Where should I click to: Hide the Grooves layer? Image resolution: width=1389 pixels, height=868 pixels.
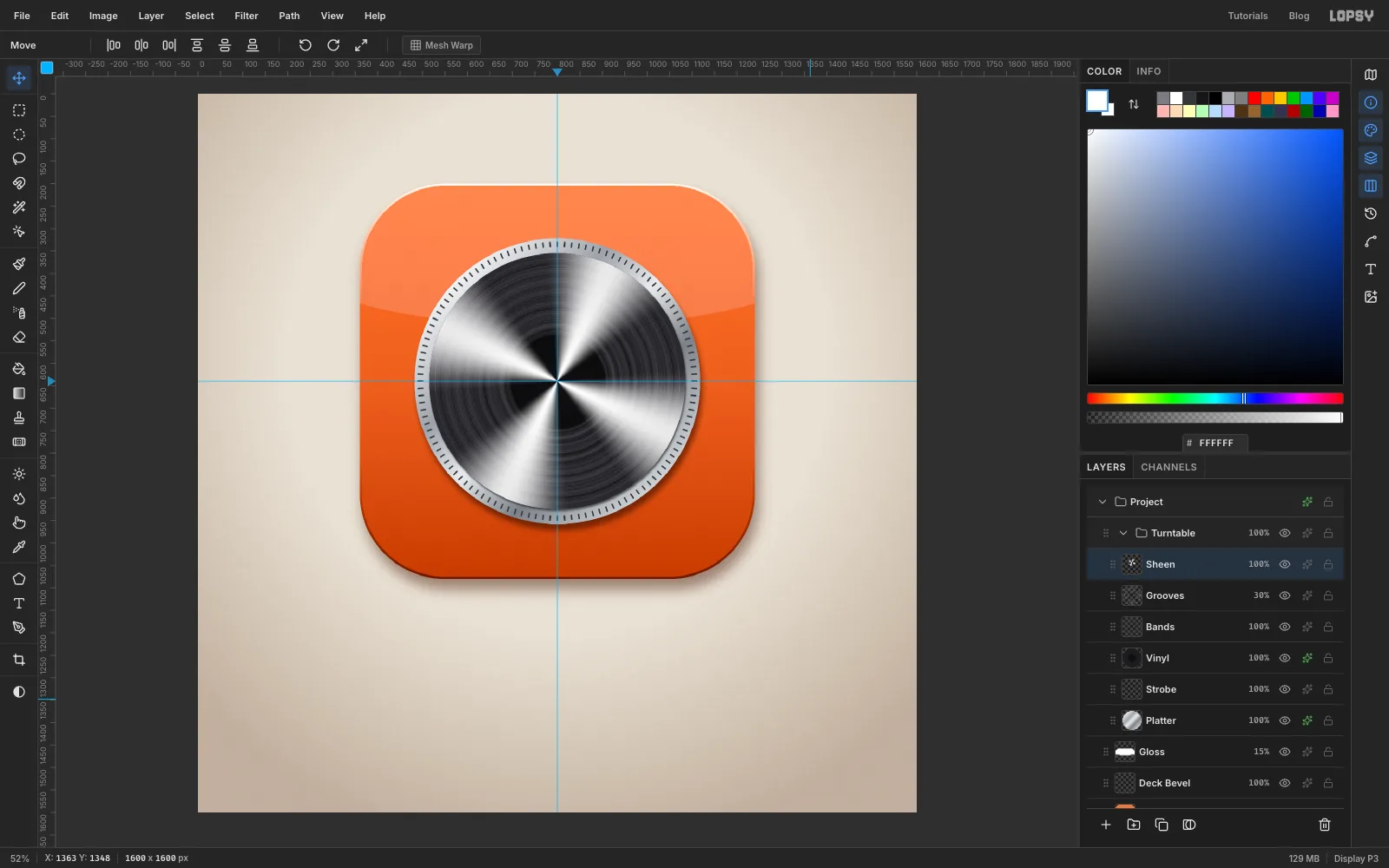tap(1285, 595)
